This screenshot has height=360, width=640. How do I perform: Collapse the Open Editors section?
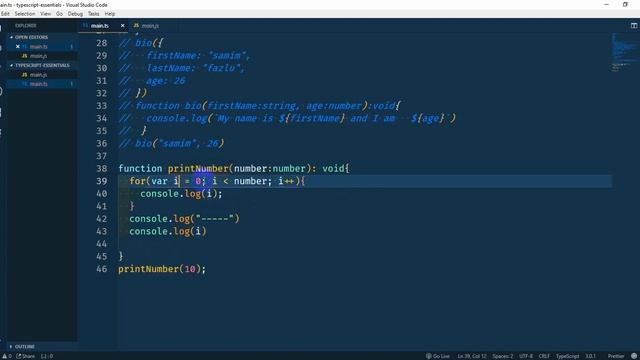[31, 37]
